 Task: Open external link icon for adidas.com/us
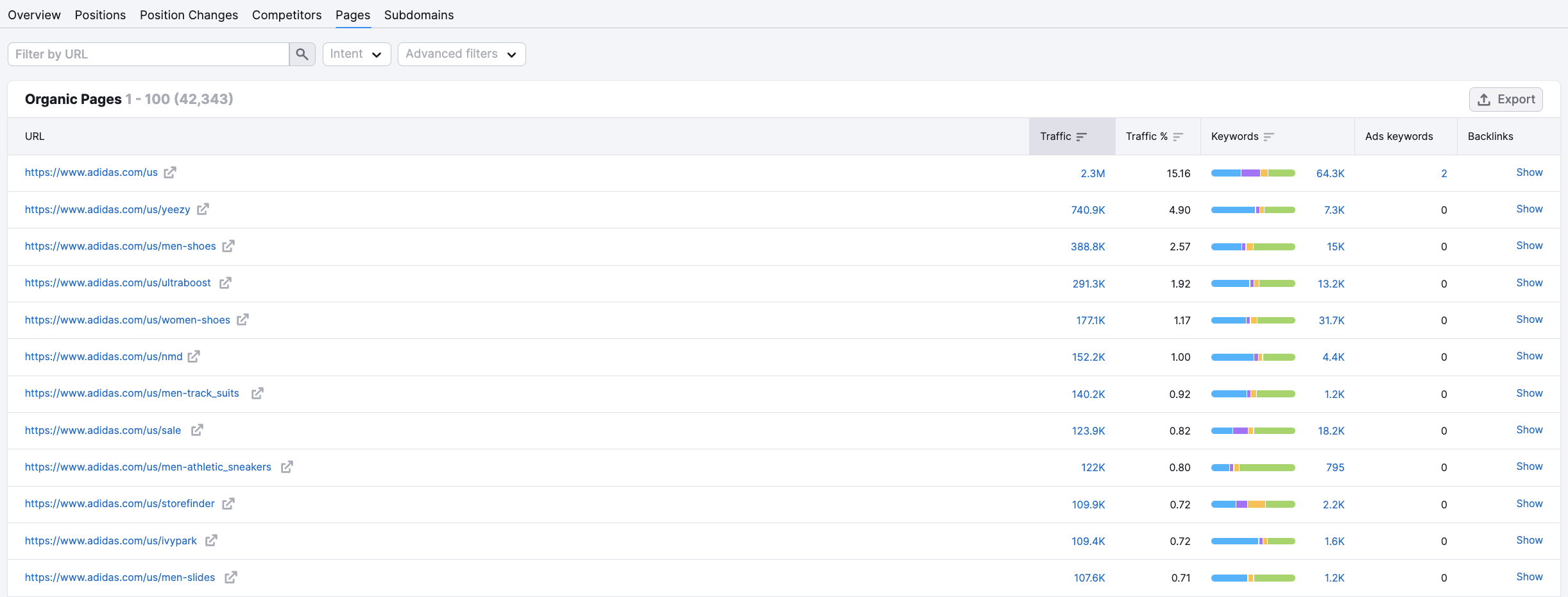coord(169,173)
